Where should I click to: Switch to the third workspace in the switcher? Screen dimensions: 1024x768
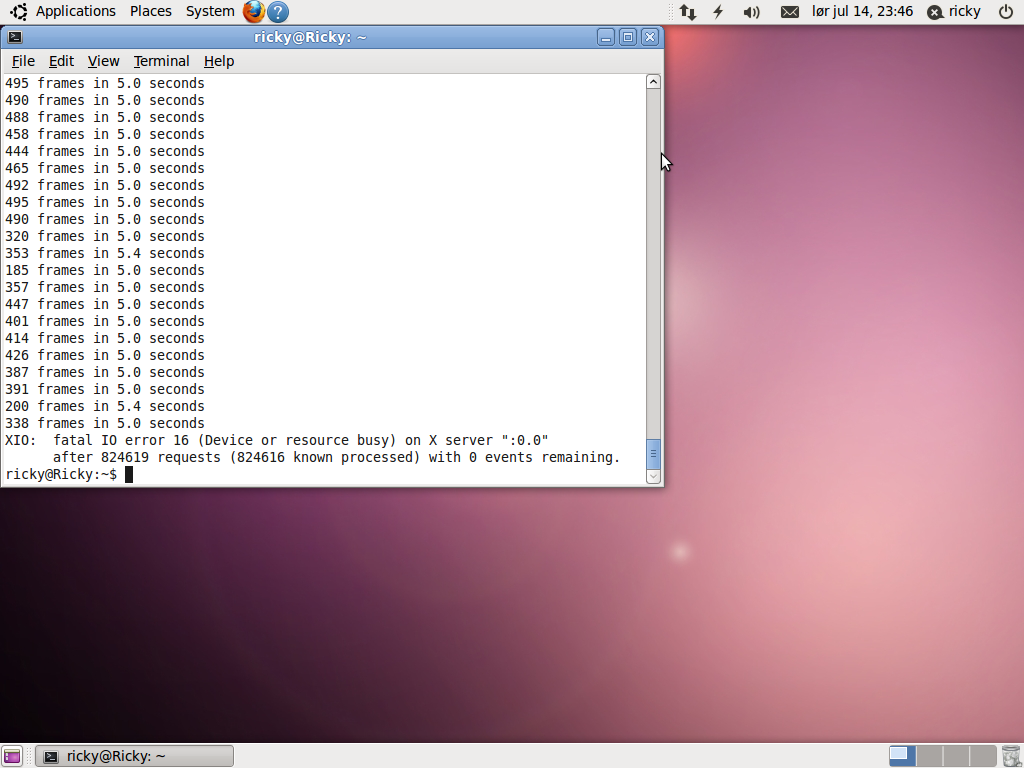956,756
